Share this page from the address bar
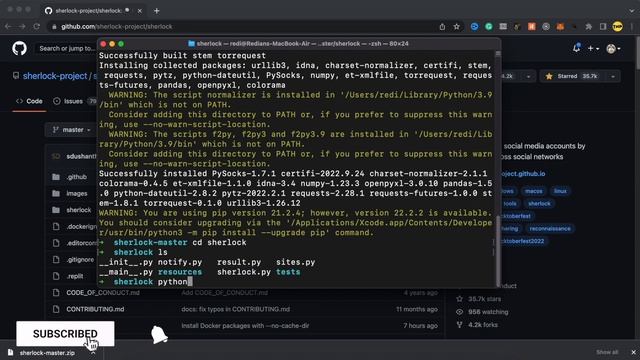Image resolution: width=640 pixels, height=360 pixels. pos(442,27)
